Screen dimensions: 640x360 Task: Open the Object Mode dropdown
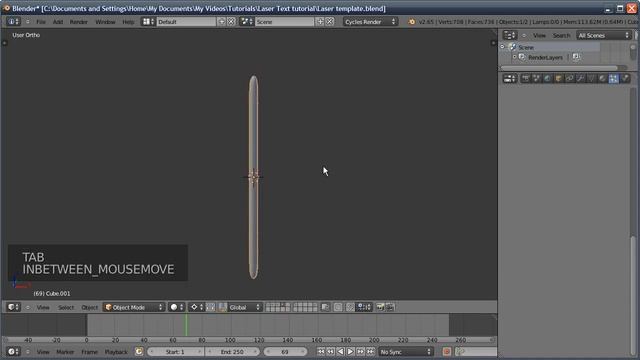pyautogui.click(x=134, y=307)
